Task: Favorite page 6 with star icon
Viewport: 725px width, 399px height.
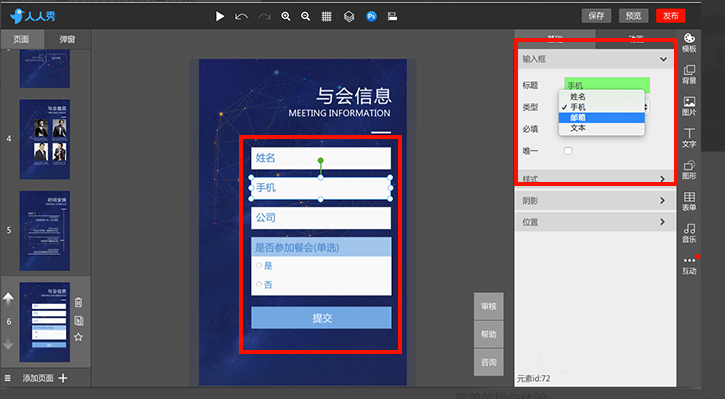Action: click(79, 337)
